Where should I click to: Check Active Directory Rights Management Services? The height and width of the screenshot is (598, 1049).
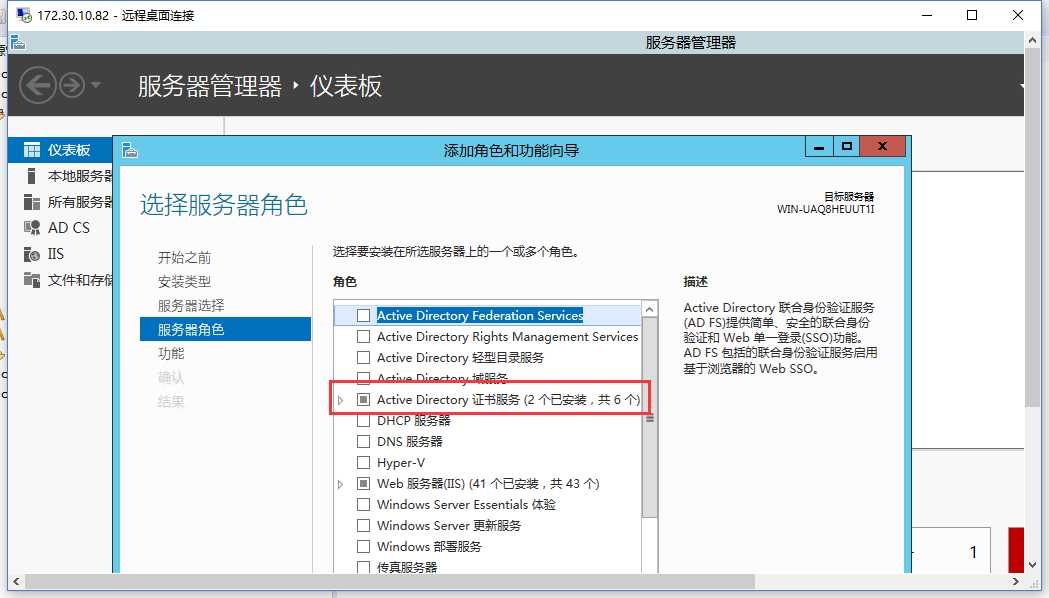point(363,336)
